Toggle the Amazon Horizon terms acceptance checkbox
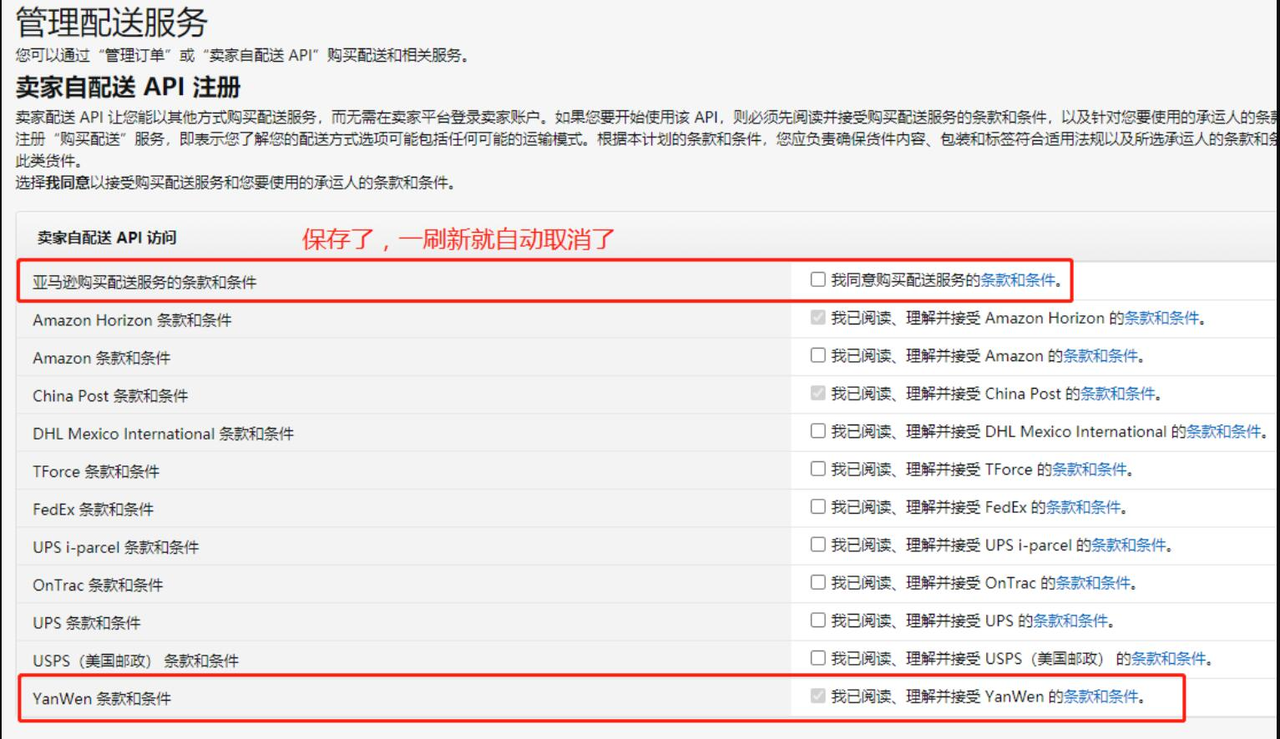This screenshot has height=739, width=1280. point(818,318)
